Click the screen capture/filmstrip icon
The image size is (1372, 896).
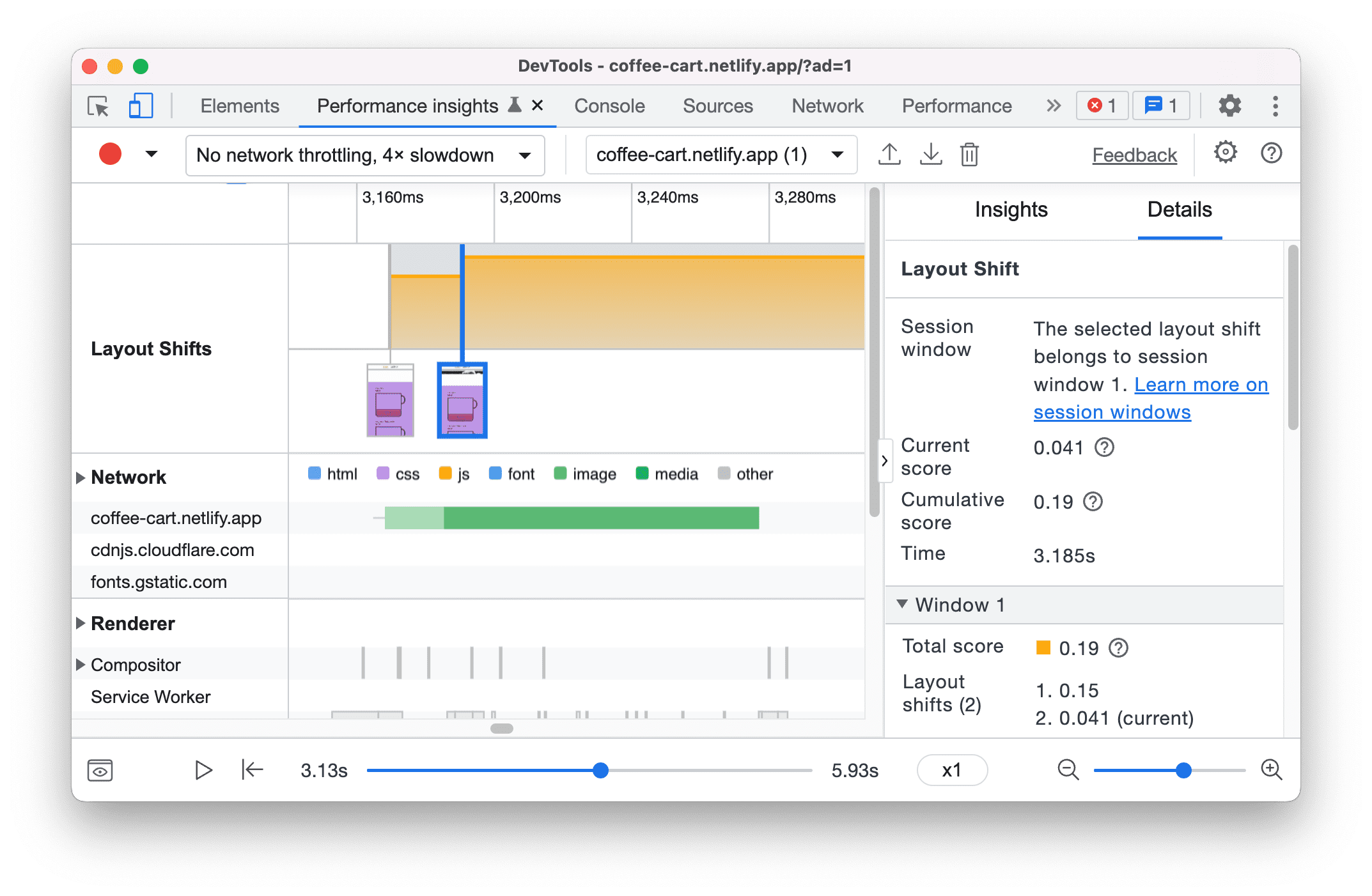101,769
